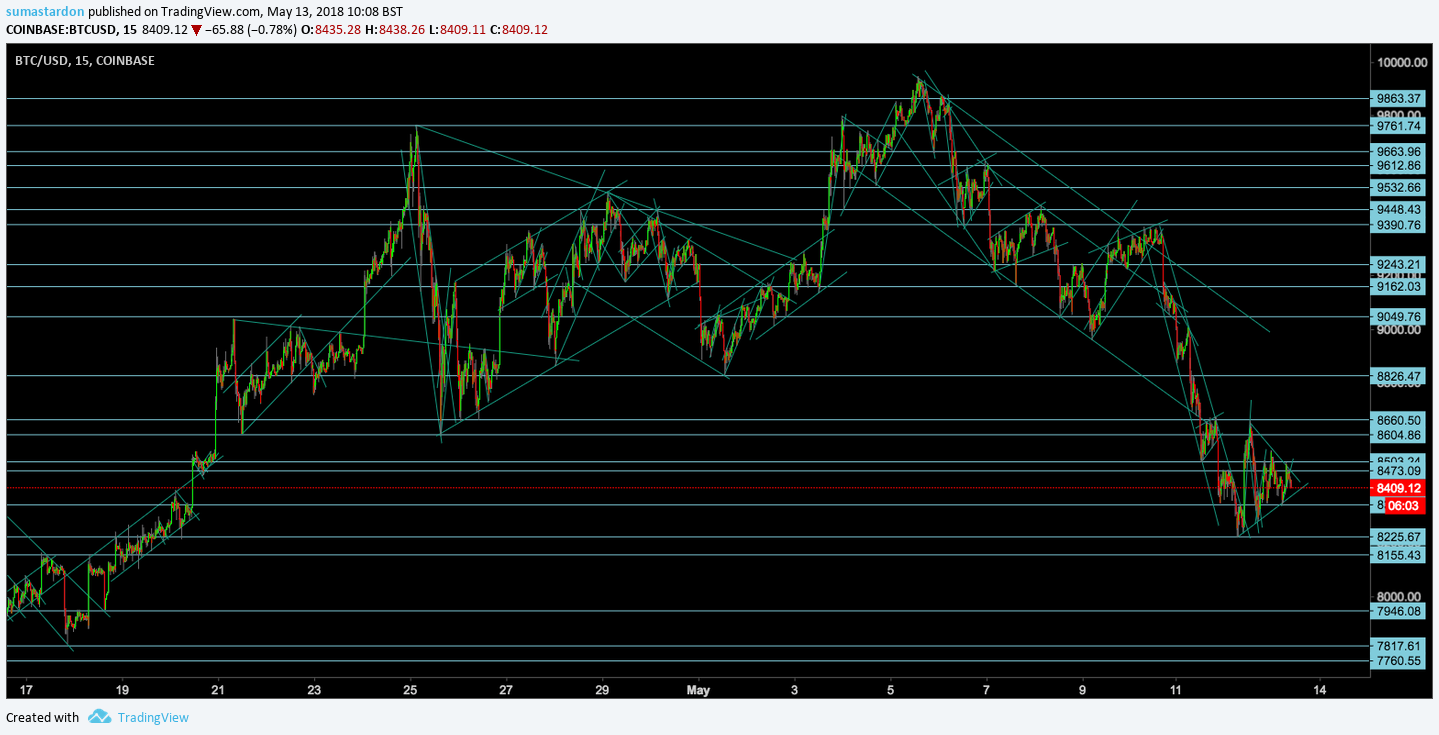Select the 8225.67 price level label
The height and width of the screenshot is (735, 1439).
(1399, 537)
